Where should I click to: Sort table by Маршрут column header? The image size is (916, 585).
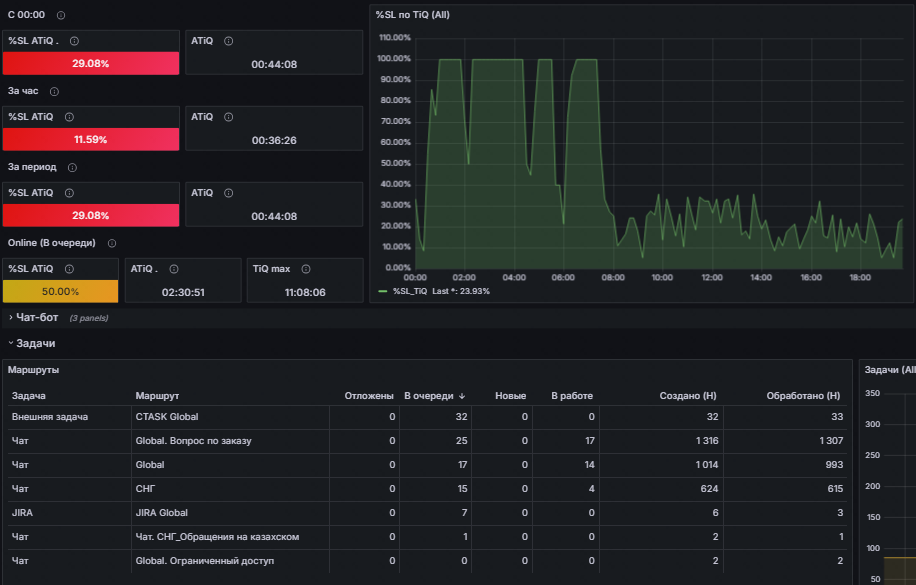pos(157,396)
